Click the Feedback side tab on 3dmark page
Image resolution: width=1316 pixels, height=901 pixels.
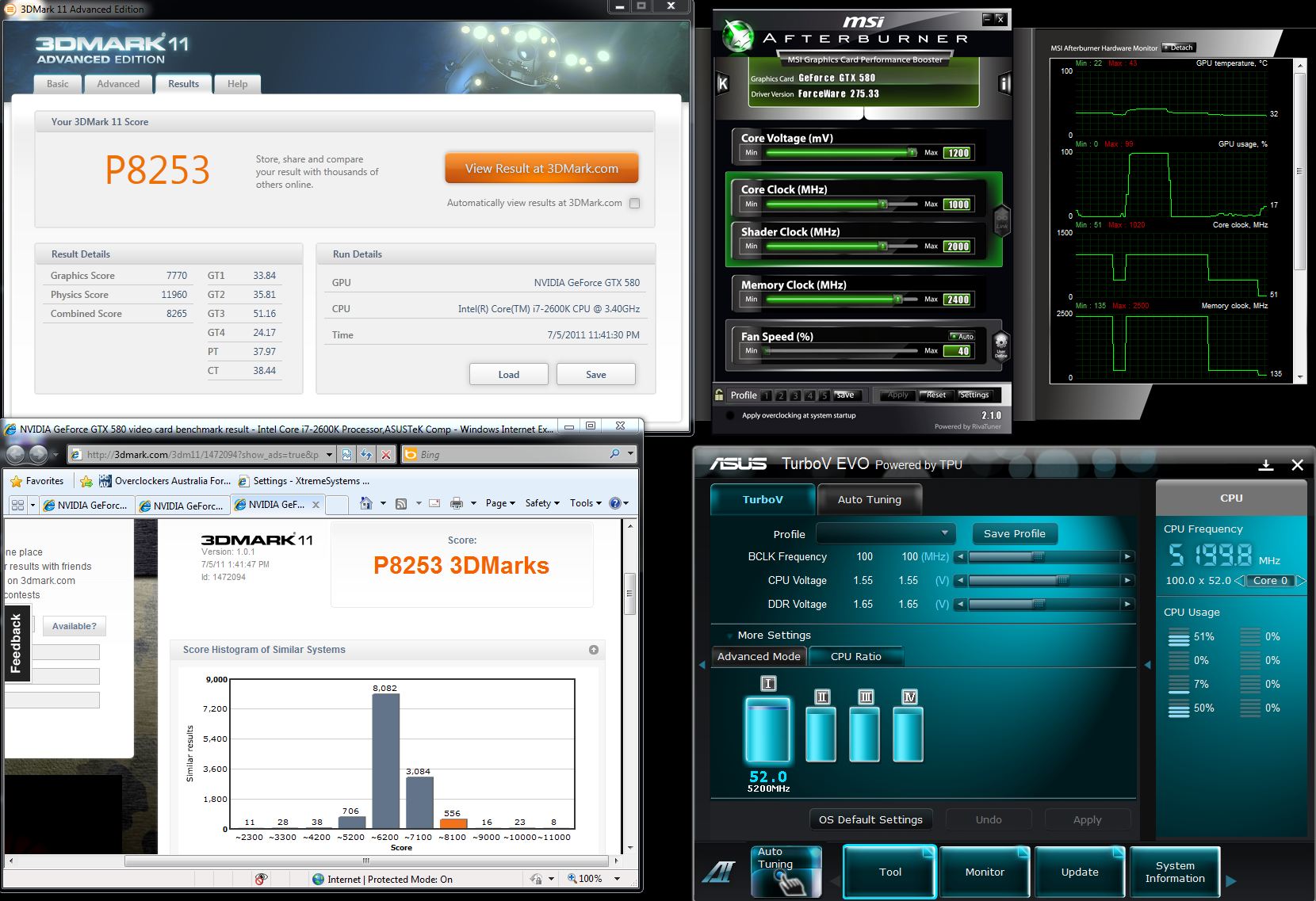pyautogui.click(x=17, y=644)
